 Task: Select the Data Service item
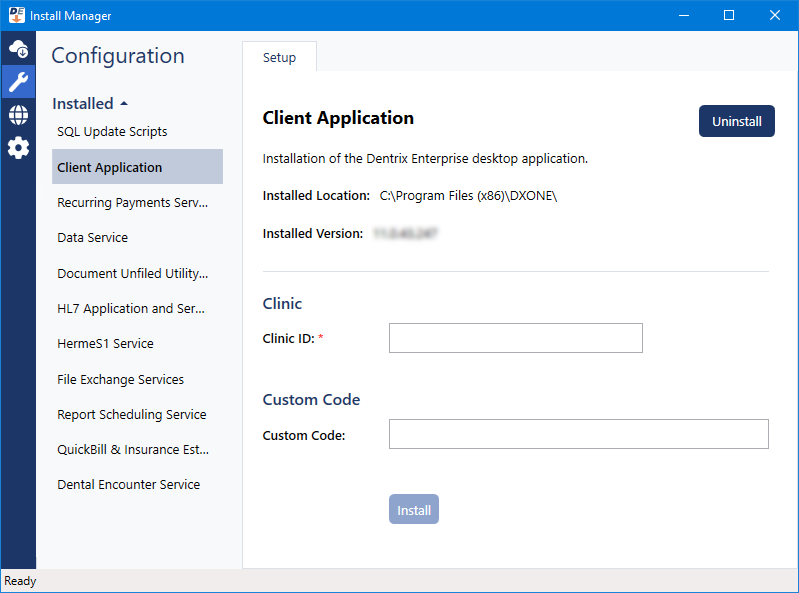pyautogui.click(x=93, y=238)
